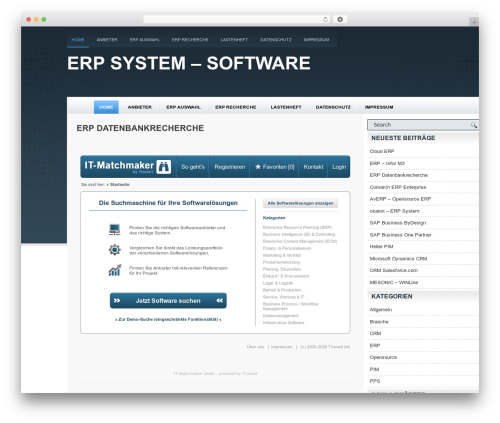Screen dimensions: 500x423
Task: Click the Startseite breadcrumb link
Action: [x=119, y=184]
